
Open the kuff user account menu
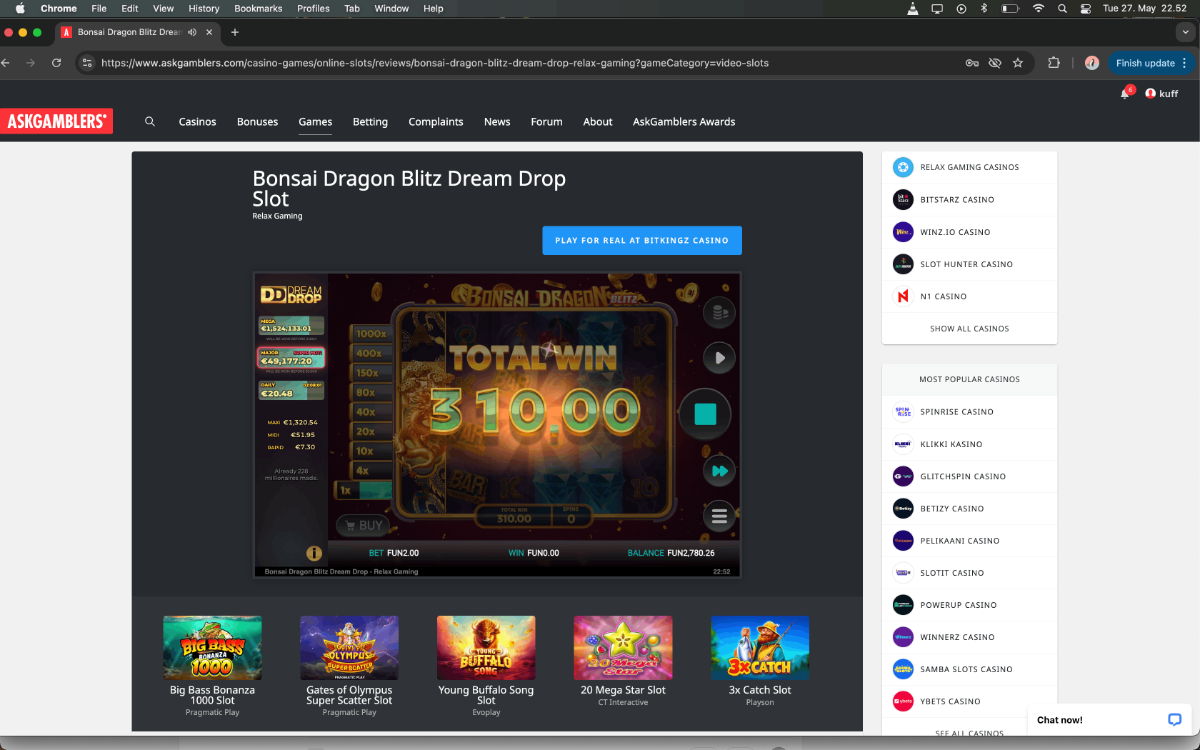coord(1161,93)
